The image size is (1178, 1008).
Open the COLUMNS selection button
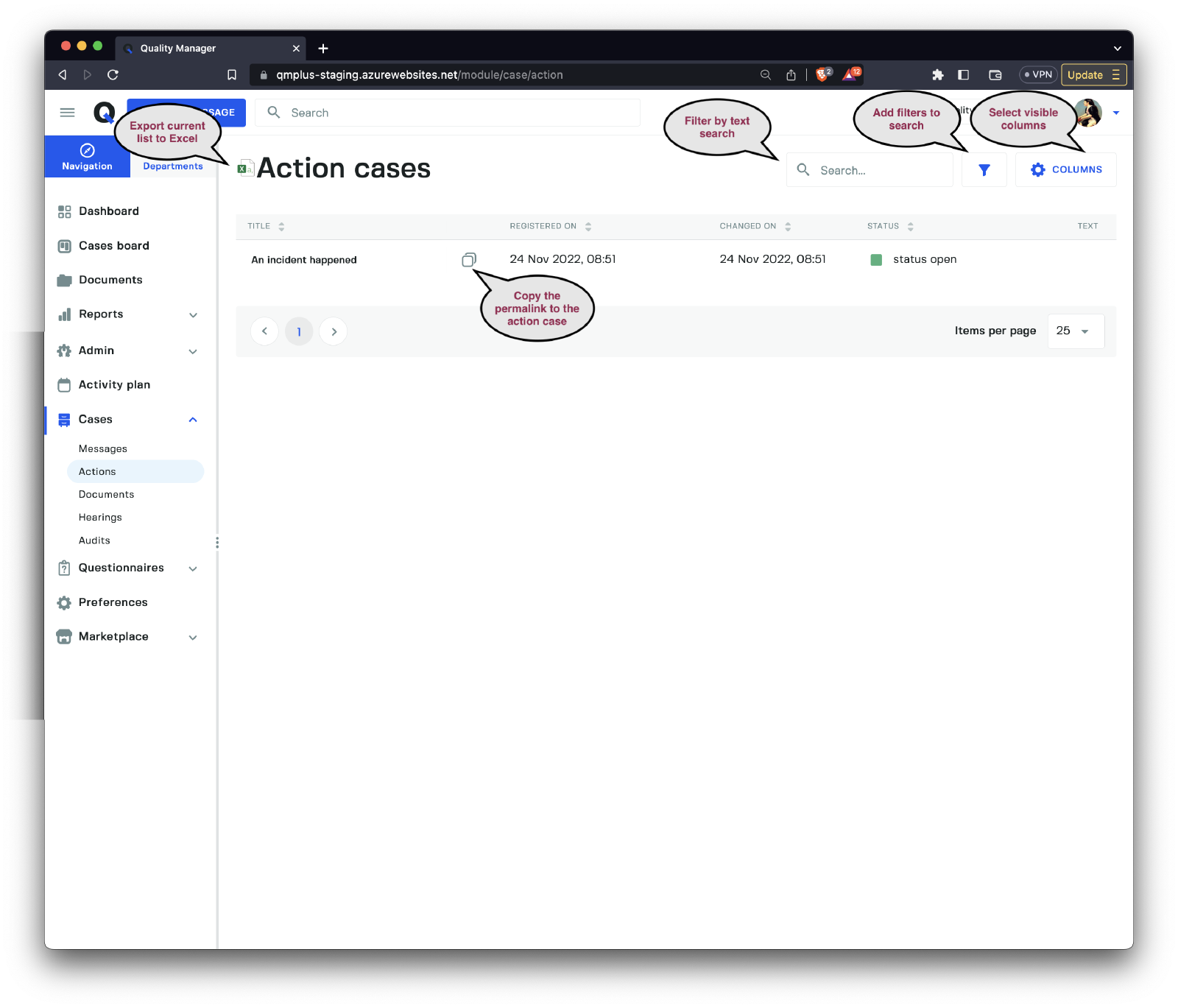point(1065,170)
